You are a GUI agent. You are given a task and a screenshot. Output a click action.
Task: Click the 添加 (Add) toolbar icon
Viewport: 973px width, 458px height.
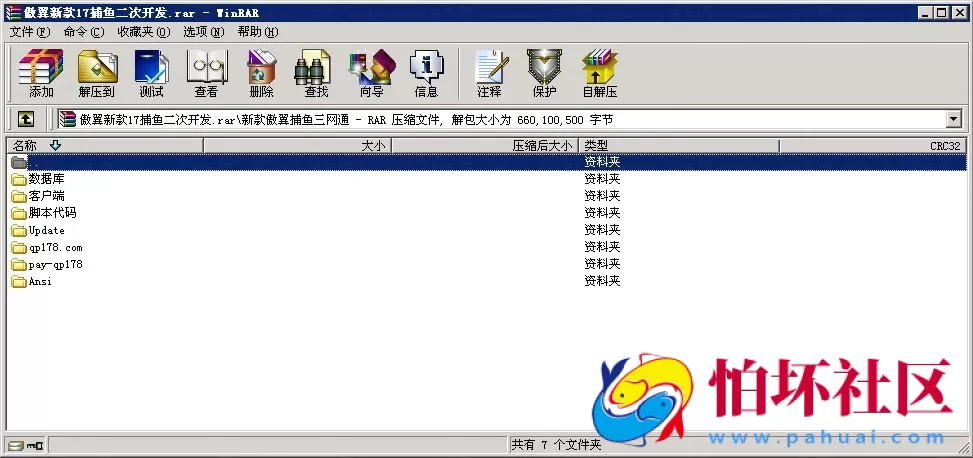[41, 73]
